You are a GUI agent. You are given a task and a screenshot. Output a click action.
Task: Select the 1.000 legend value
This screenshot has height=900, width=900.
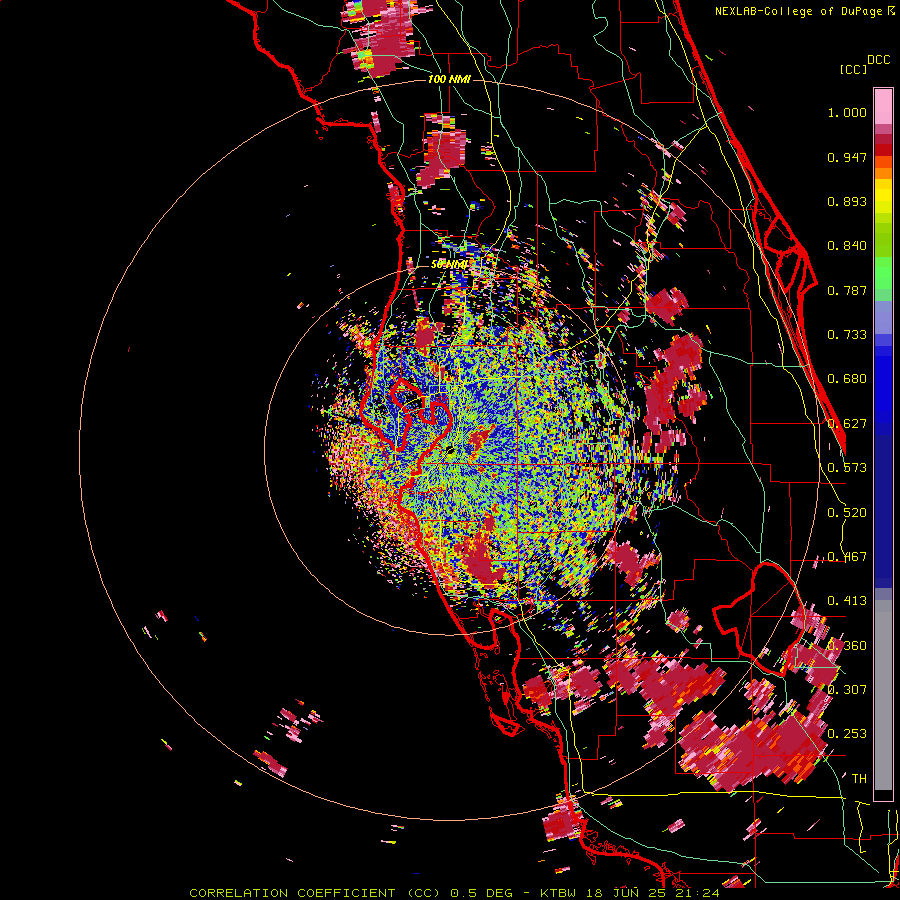pos(847,112)
